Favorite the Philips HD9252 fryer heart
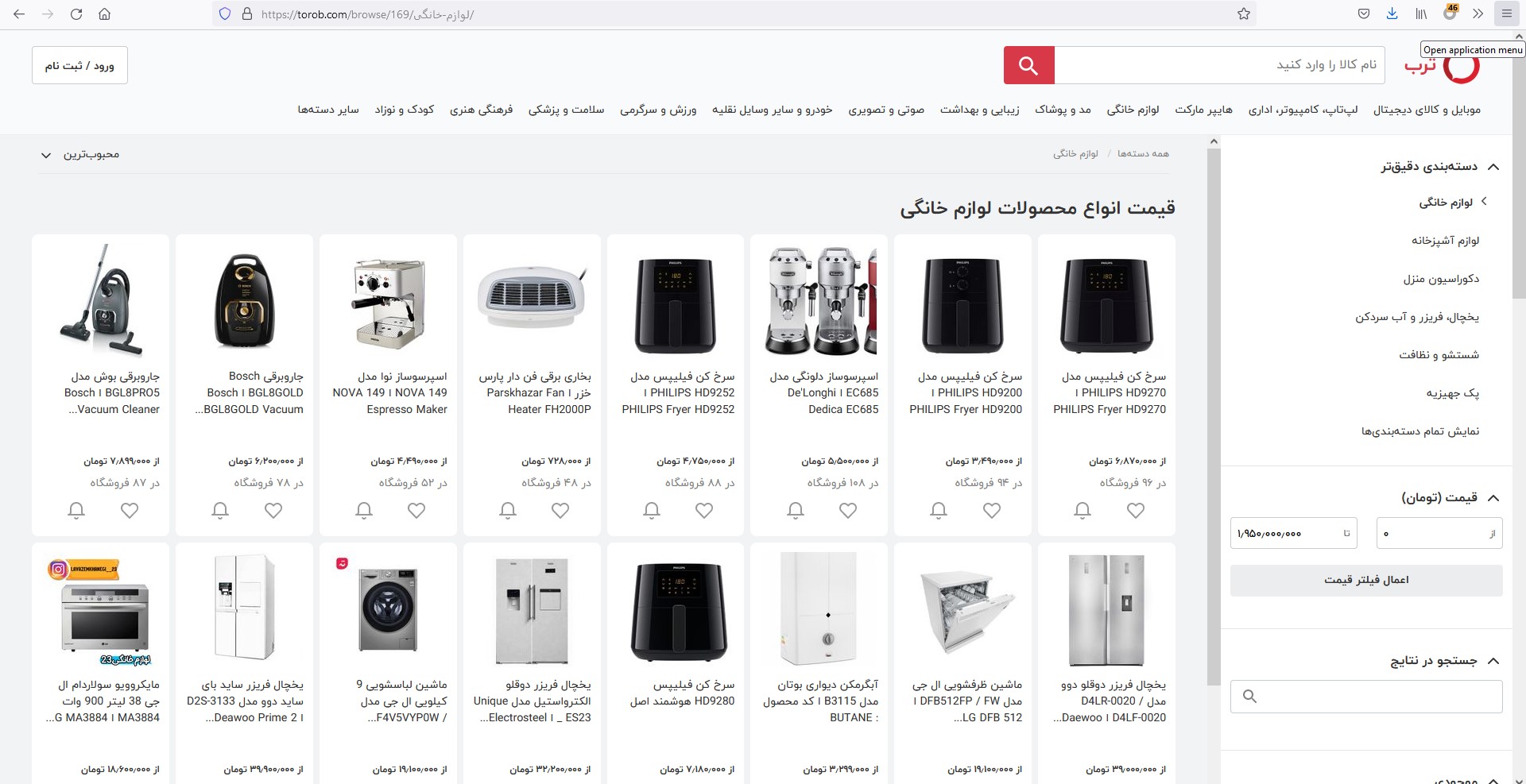This screenshot has height=784, width=1526. click(704, 511)
